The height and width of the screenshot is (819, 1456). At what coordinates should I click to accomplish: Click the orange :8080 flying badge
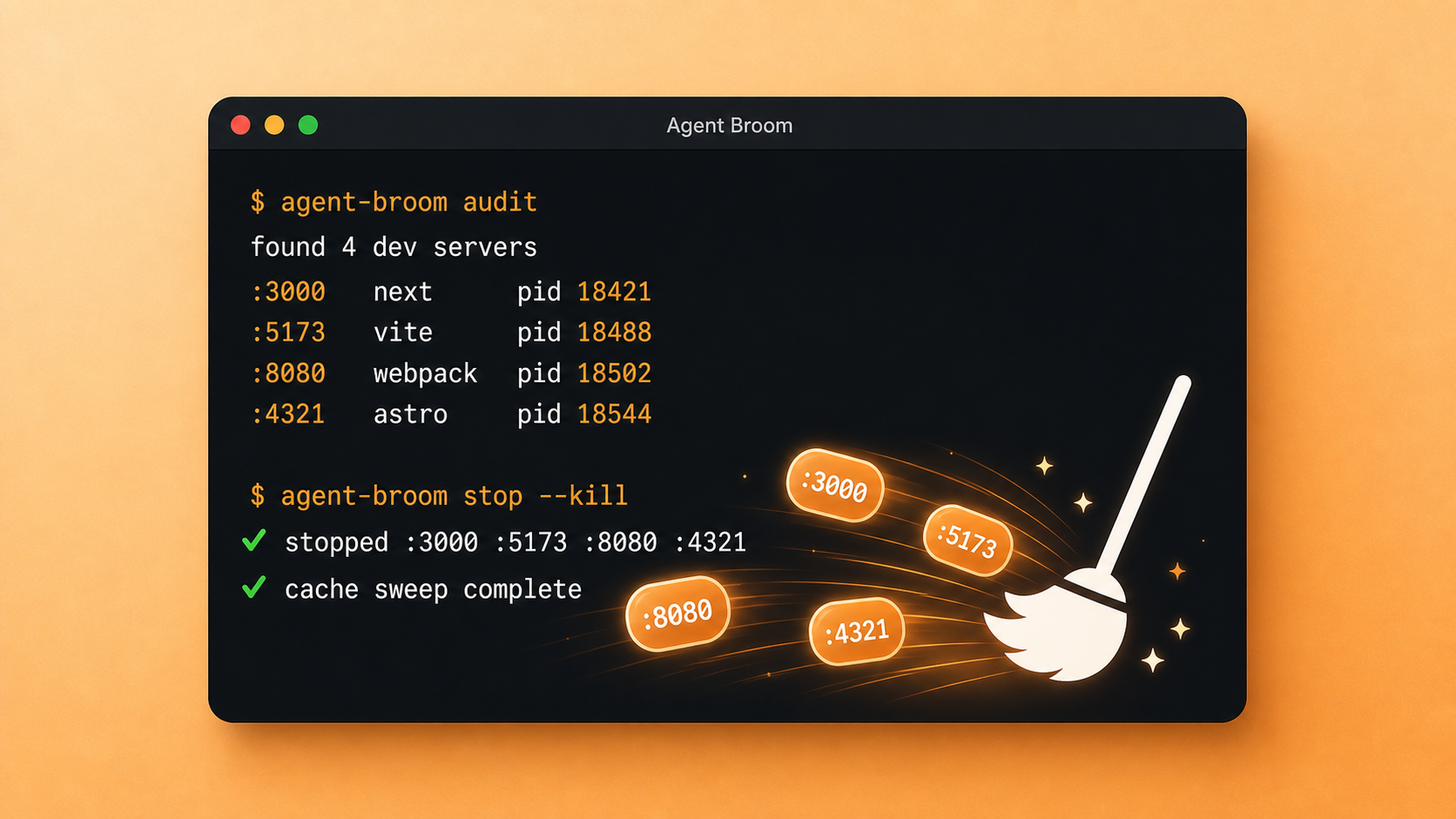677,614
